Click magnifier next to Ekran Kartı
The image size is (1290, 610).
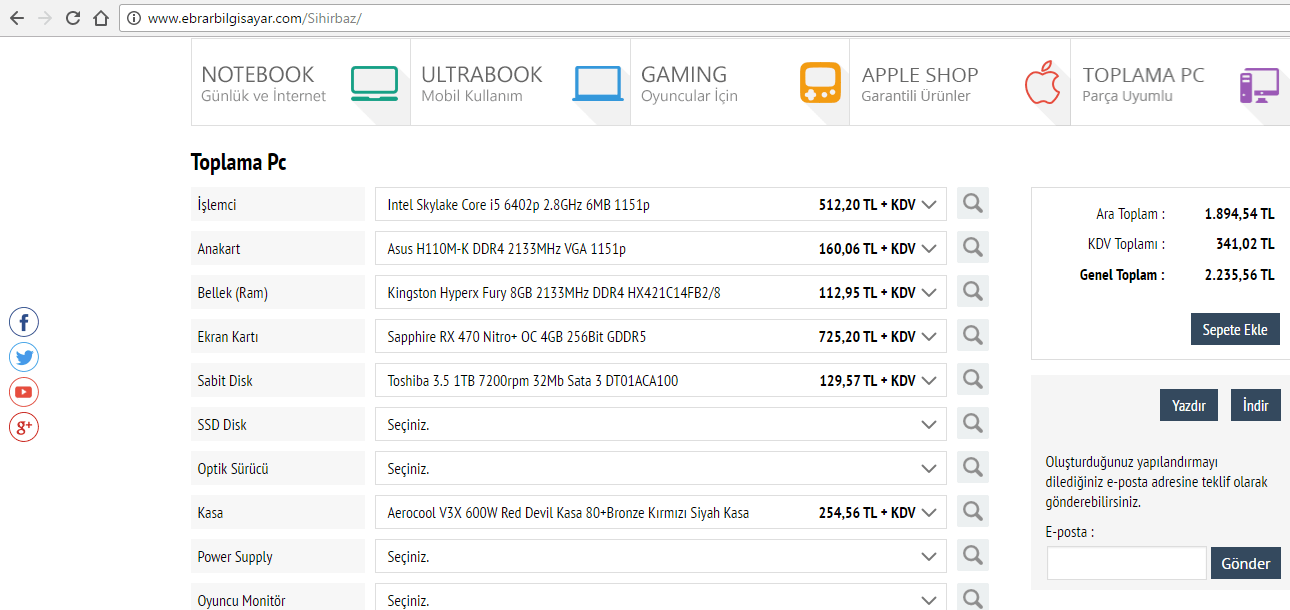click(973, 336)
